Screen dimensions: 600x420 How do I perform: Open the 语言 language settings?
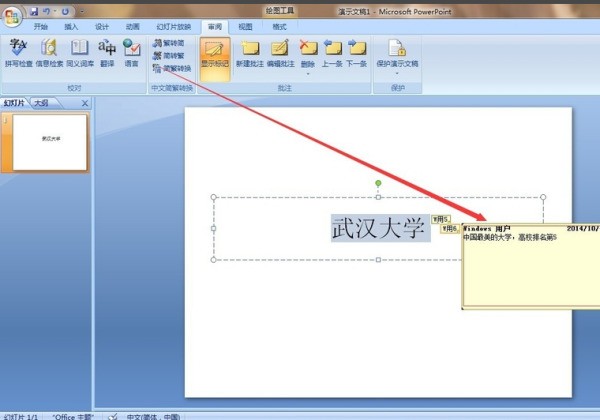[x=132, y=53]
